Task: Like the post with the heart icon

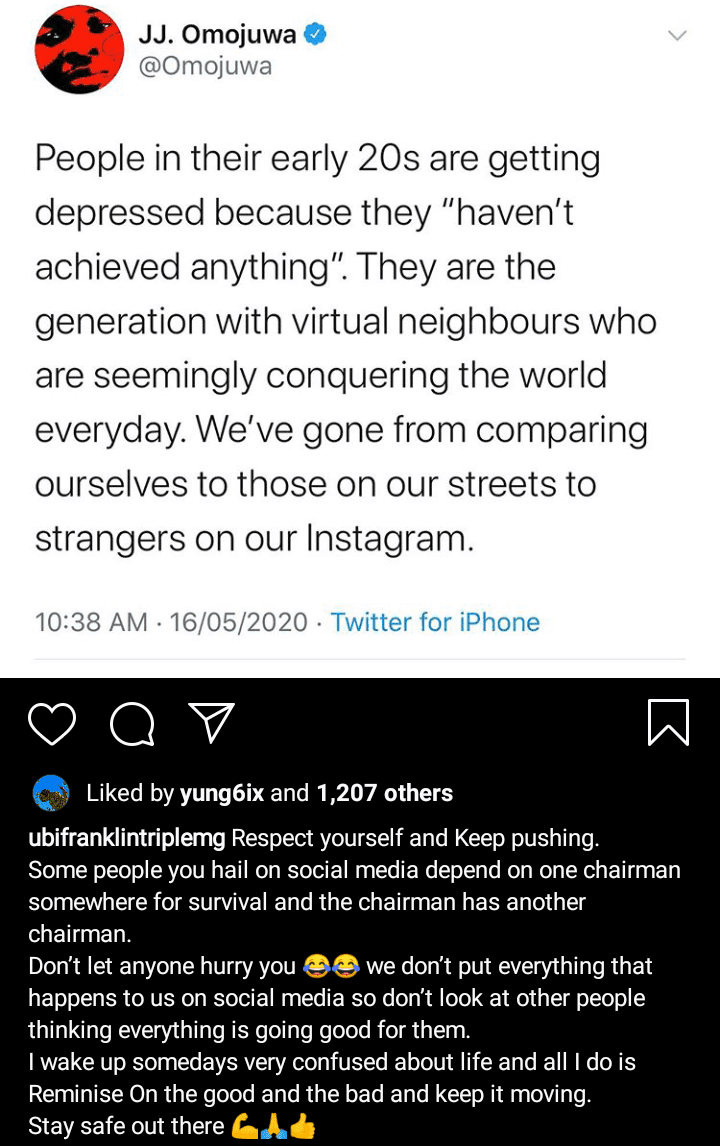Action: (x=52, y=723)
